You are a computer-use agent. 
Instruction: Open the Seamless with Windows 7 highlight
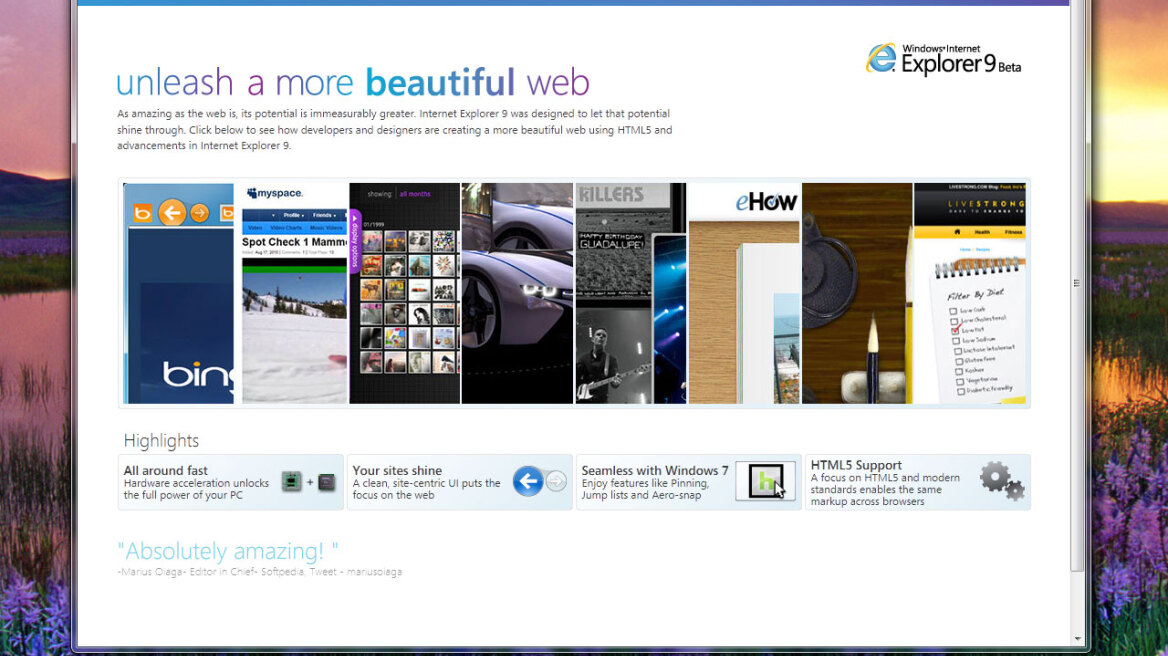coord(688,483)
